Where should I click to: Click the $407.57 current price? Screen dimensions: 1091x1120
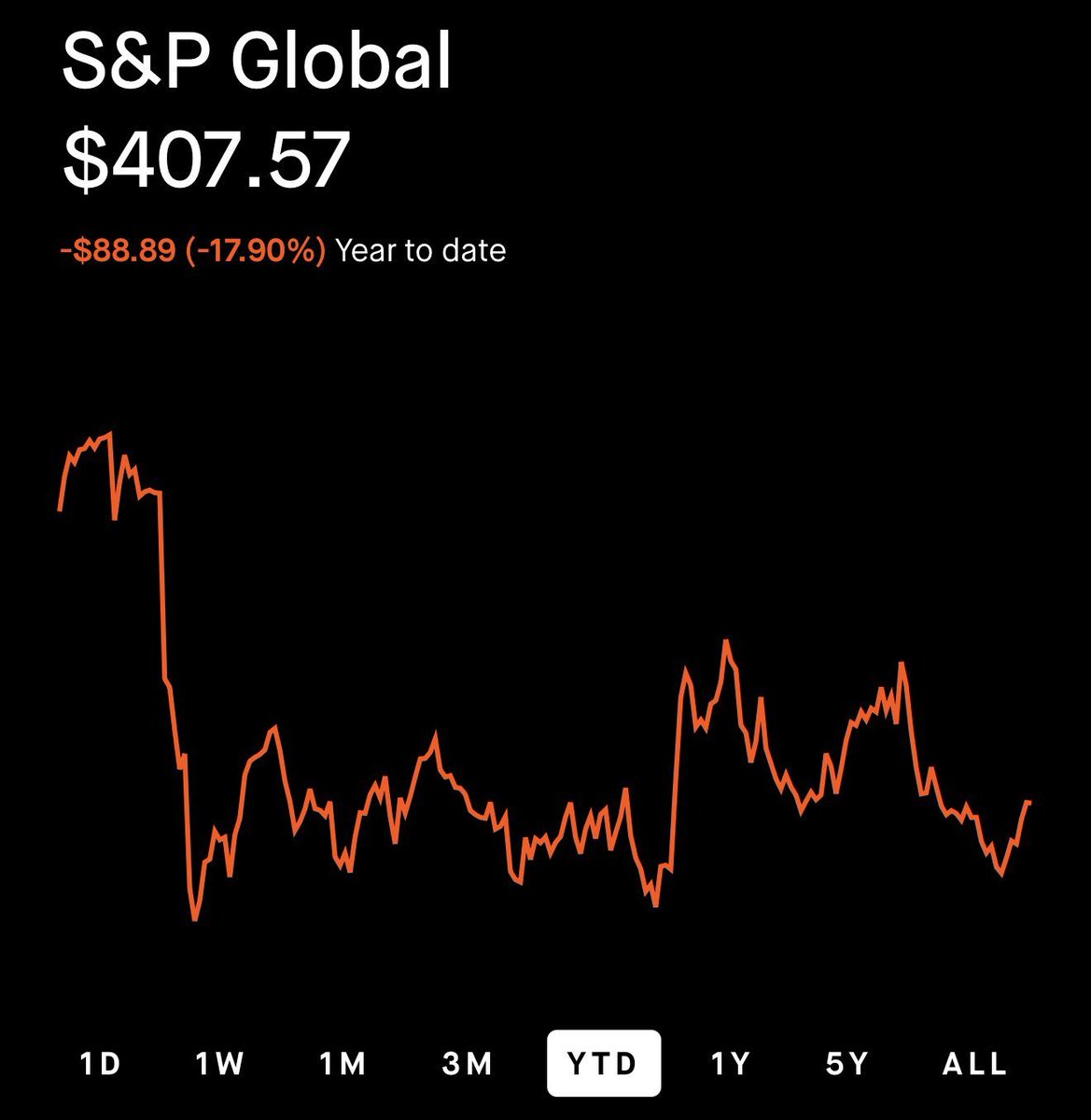click(x=205, y=161)
